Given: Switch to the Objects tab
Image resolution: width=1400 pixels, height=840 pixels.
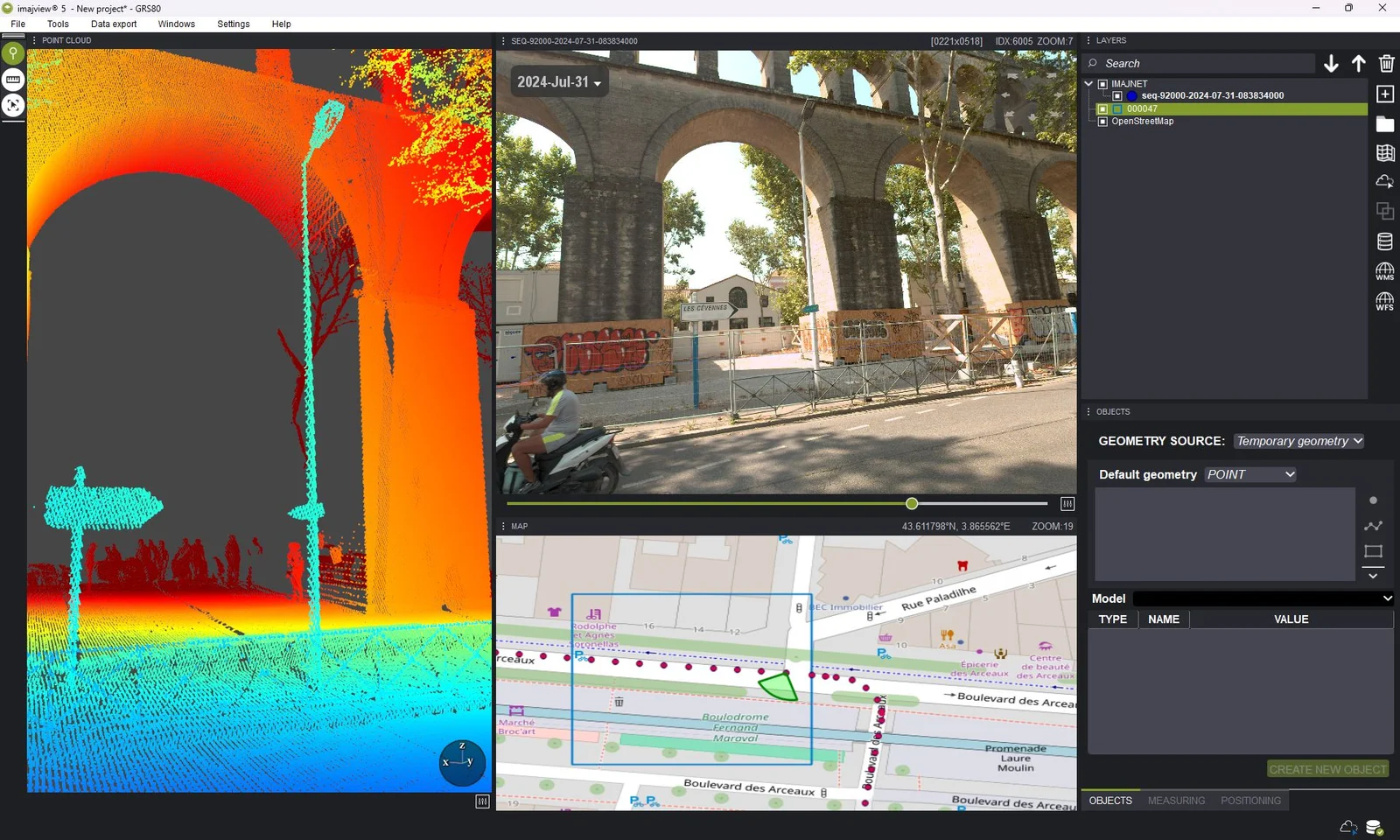Looking at the screenshot, I should (1110, 801).
